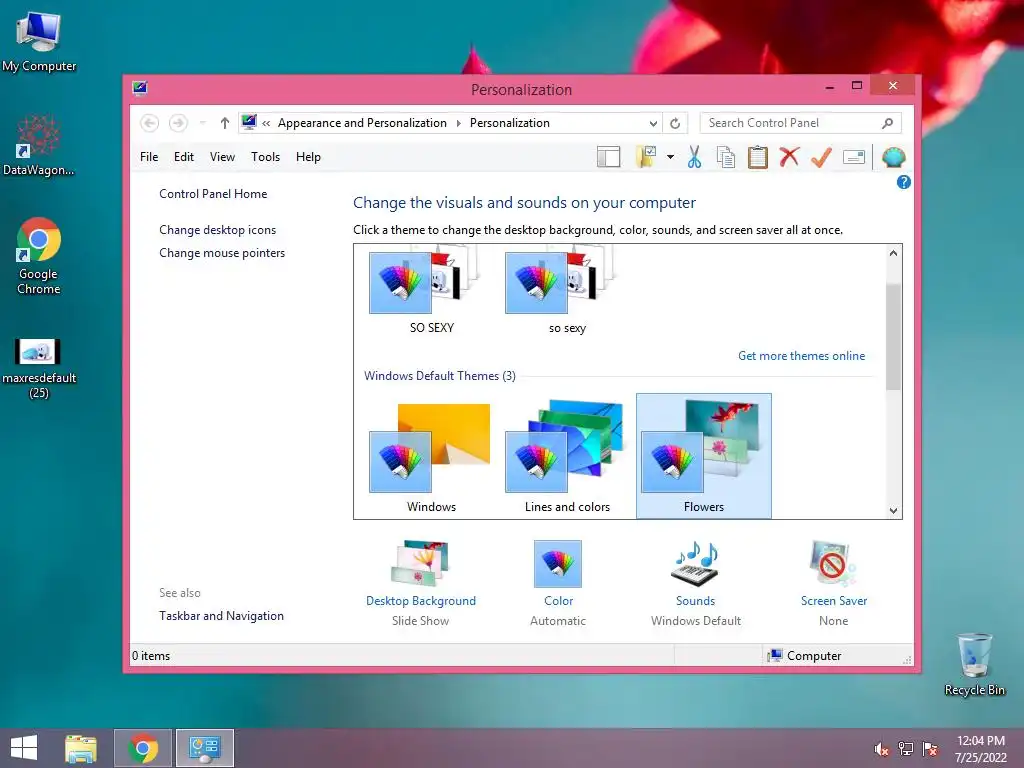Click the Personalization title bar icon
The height and width of the screenshot is (768, 1024).
click(x=140, y=88)
